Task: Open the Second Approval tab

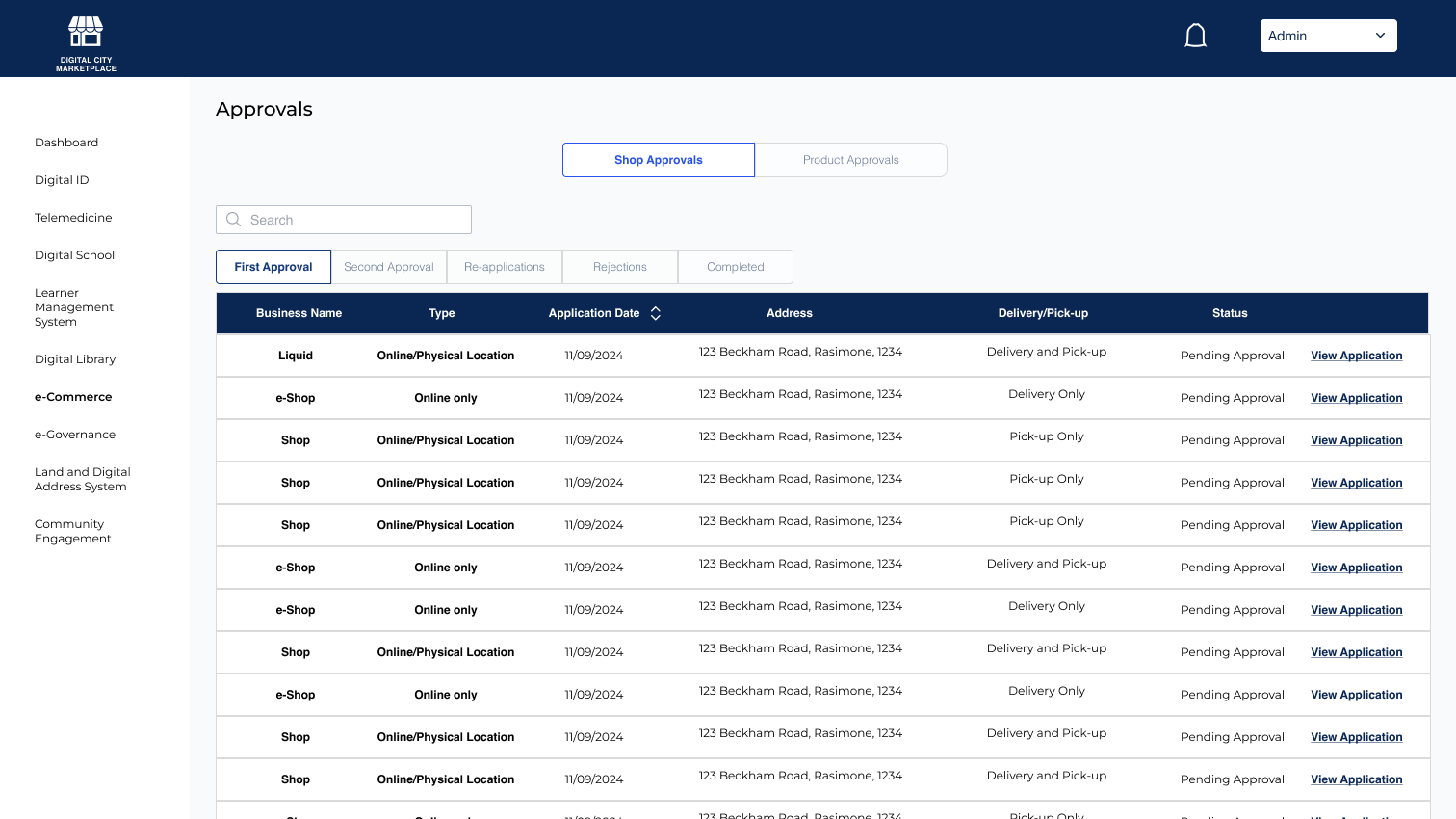Action: (389, 267)
